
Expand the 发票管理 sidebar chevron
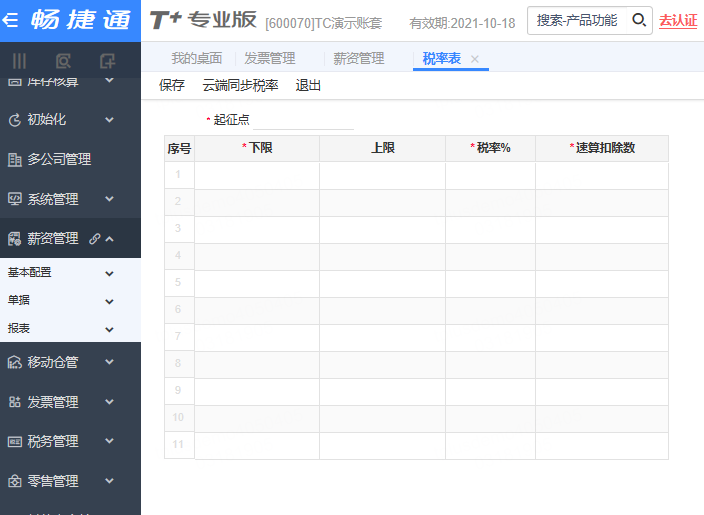109,402
